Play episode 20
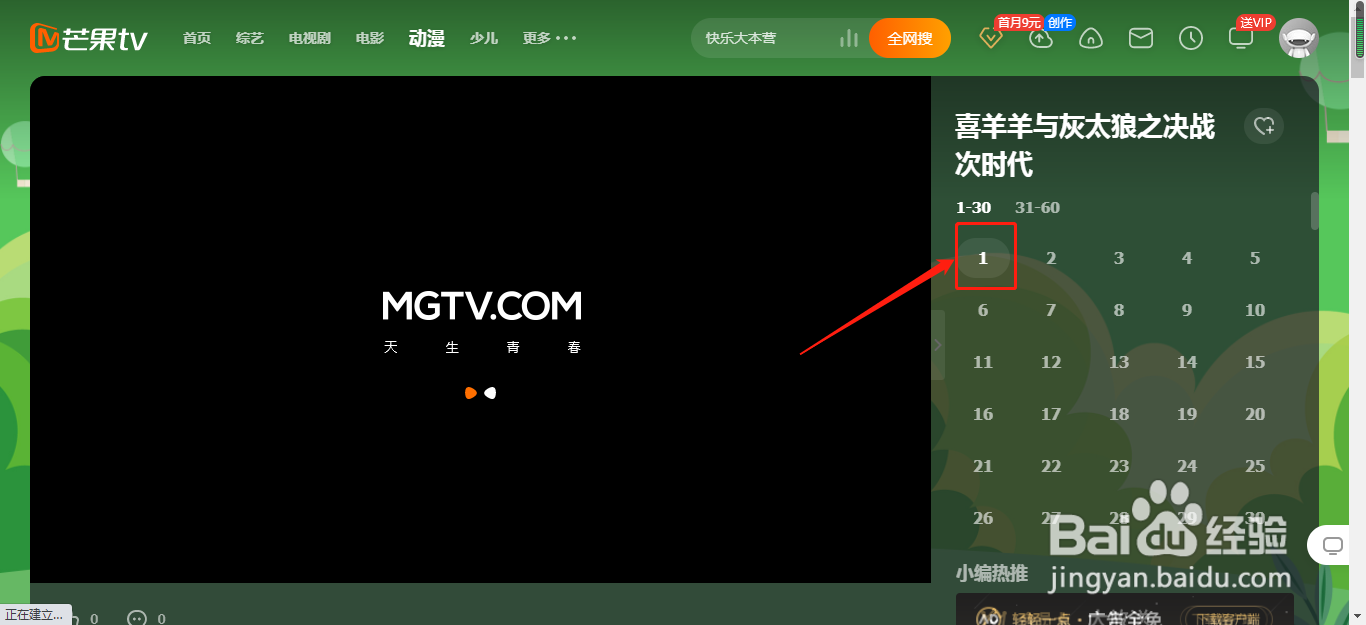 click(1255, 414)
